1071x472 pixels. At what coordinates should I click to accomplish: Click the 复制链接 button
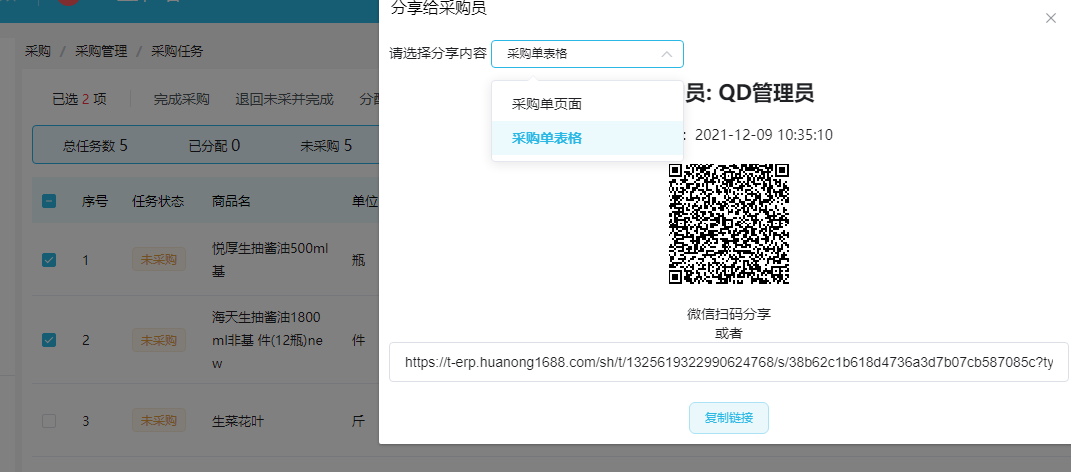click(x=729, y=418)
